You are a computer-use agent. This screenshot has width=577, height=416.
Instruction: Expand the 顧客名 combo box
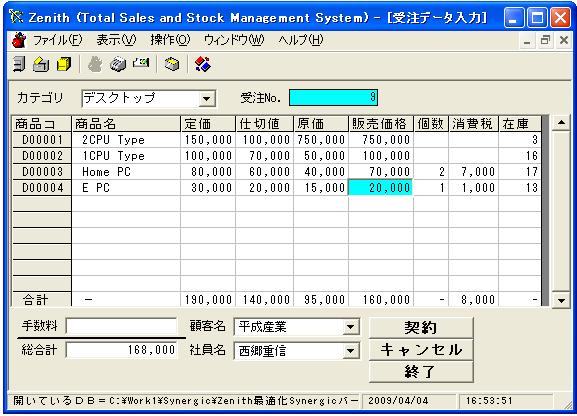coord(350,327)
